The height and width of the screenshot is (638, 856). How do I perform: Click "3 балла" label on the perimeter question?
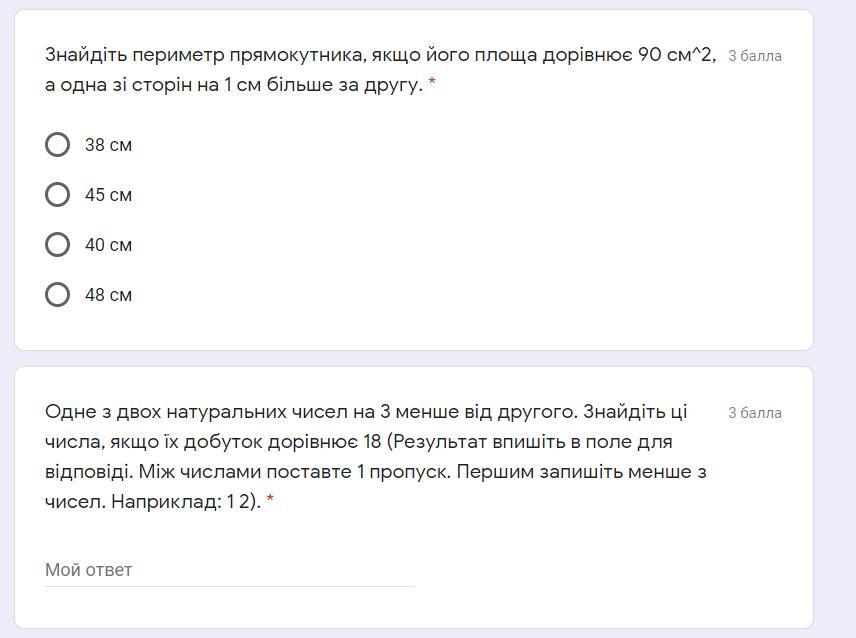pyautogui.click(x=755, y=56)
